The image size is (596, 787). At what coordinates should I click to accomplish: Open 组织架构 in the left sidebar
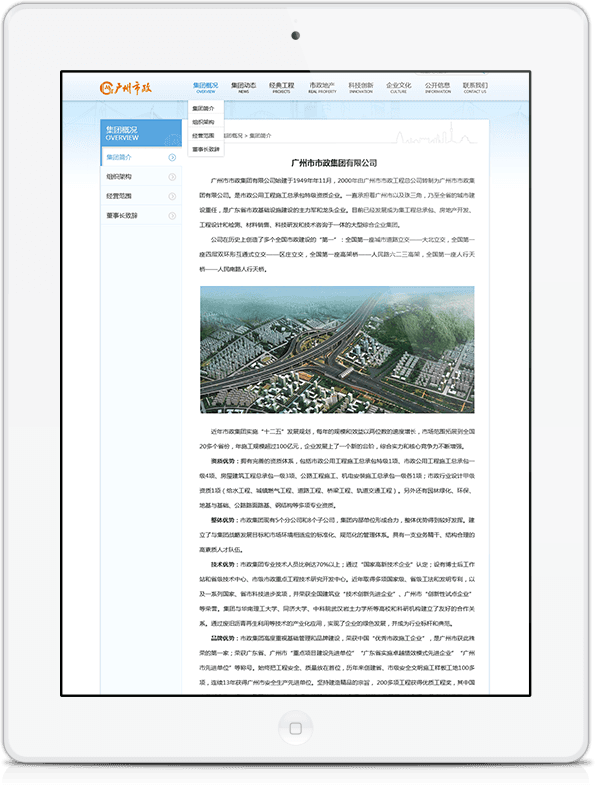[x=141, y=177]
